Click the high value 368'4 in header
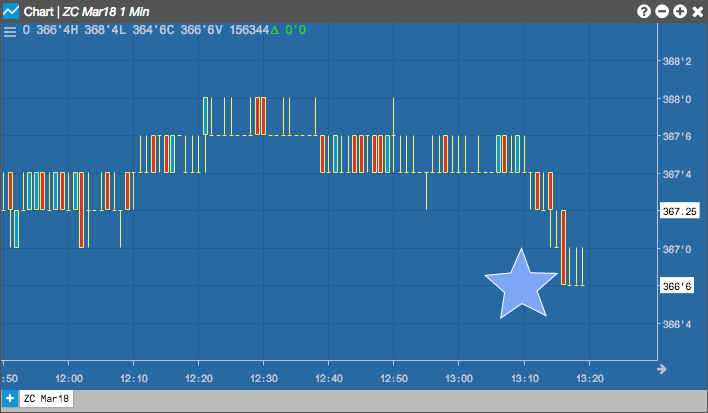 [x=100, y=30]
